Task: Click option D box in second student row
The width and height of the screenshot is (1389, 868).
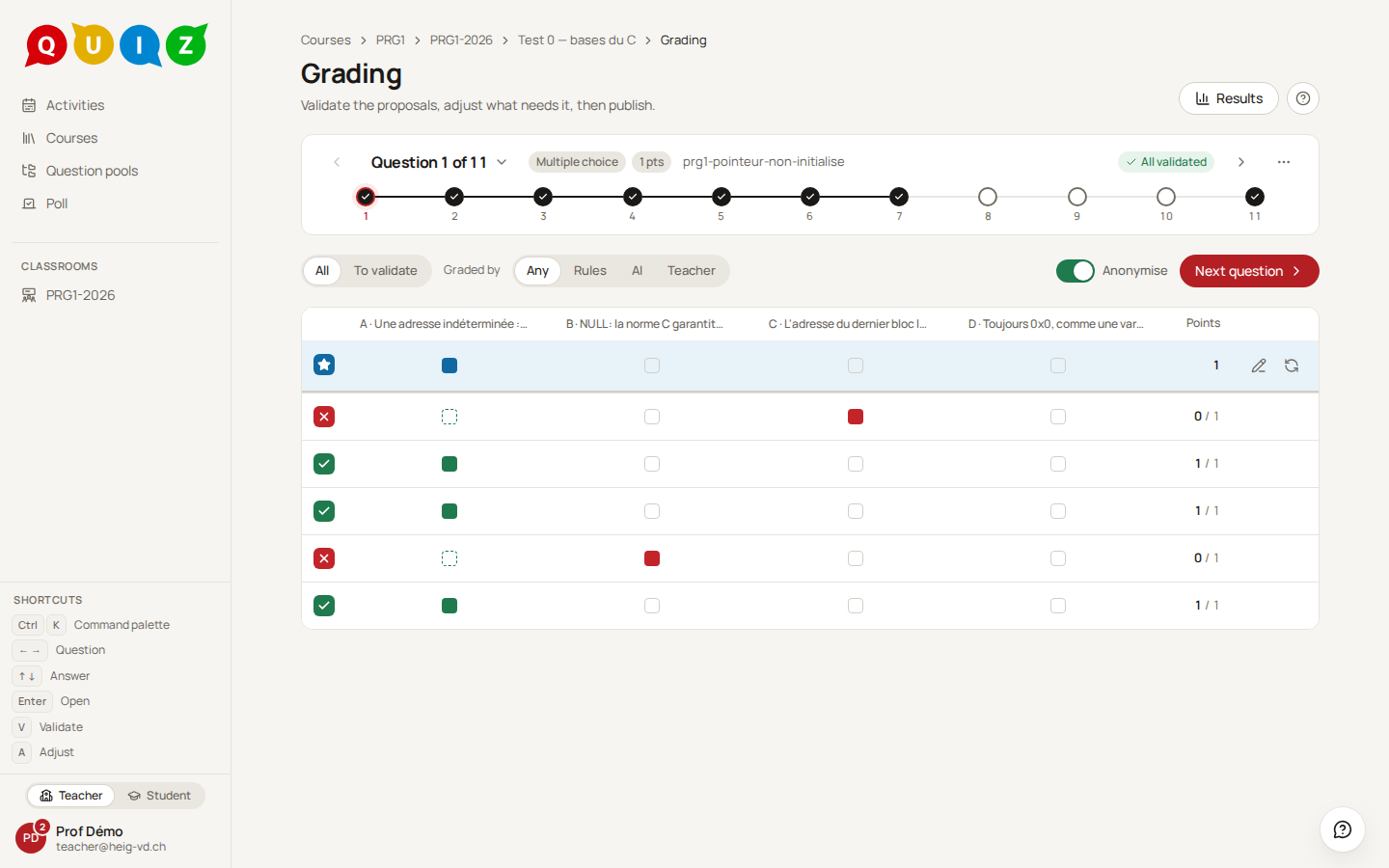Action: (1058, 464)
